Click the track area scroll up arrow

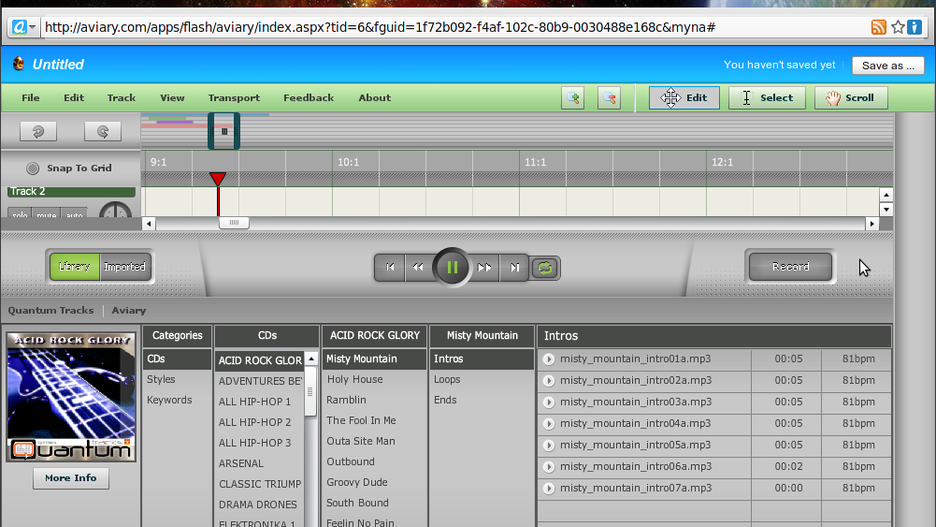click(886, 195)
